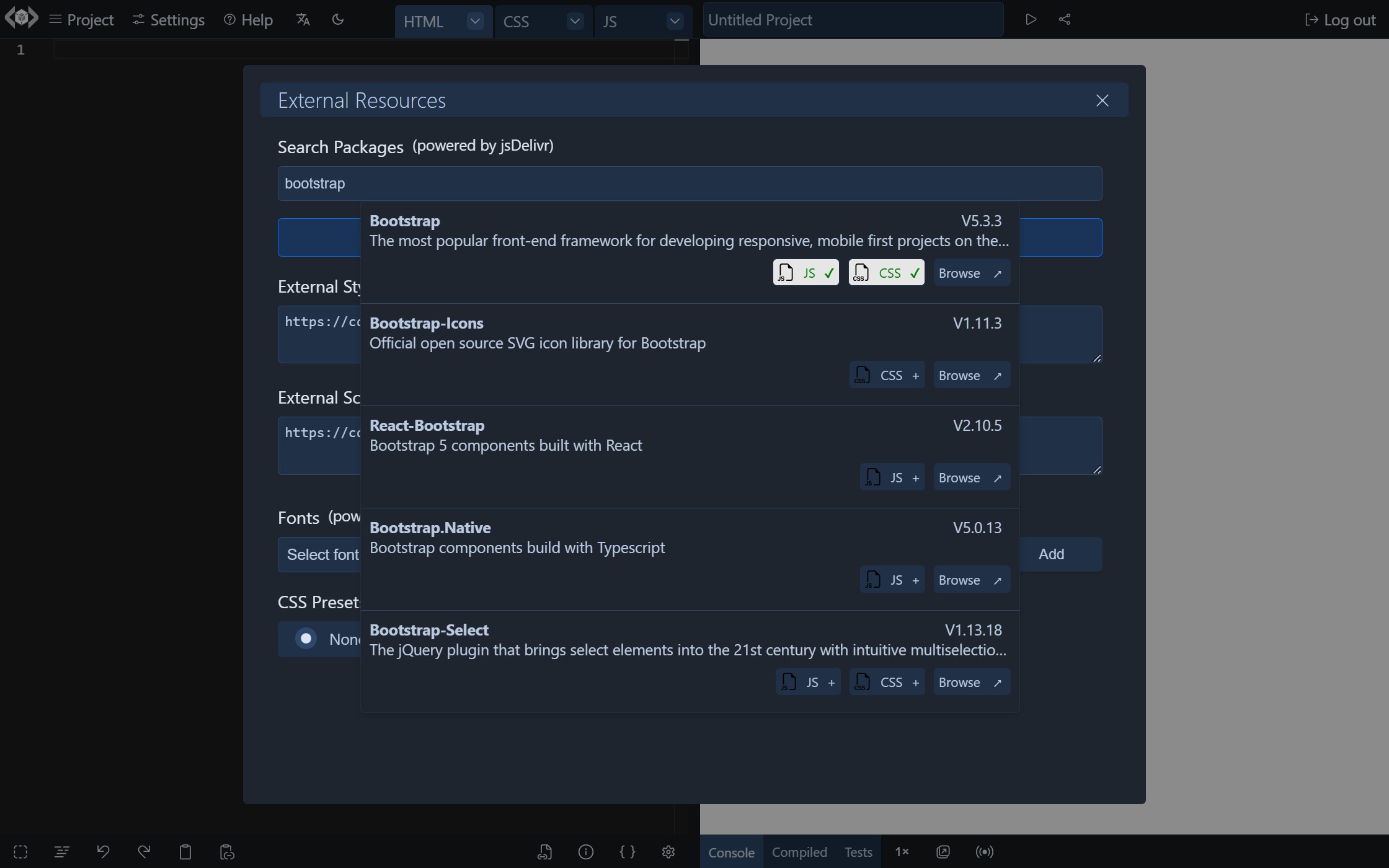Switch to the Compiled tab
The image size is (1389, 868).
click(799, 852)
